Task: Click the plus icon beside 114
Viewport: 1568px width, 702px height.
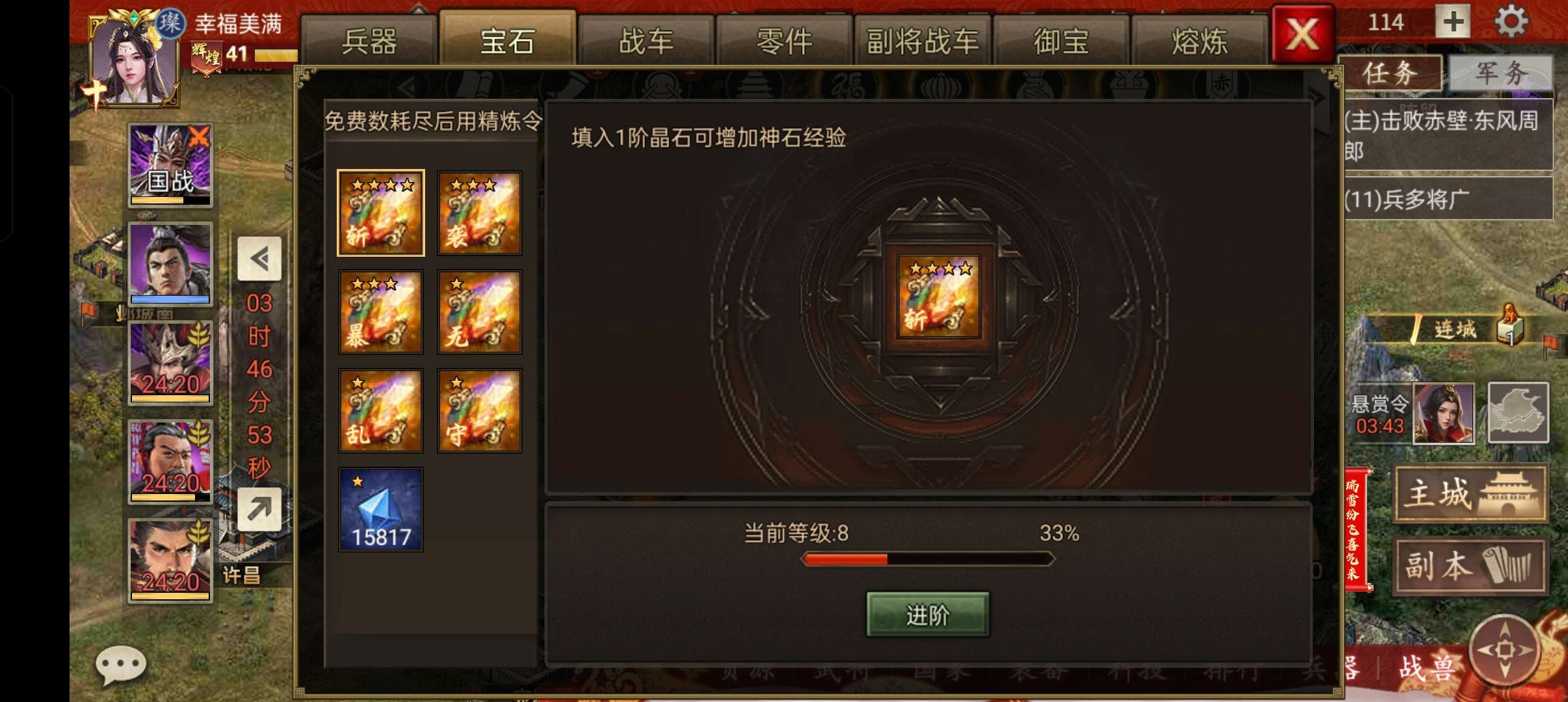Action: tap(1453, 21)
